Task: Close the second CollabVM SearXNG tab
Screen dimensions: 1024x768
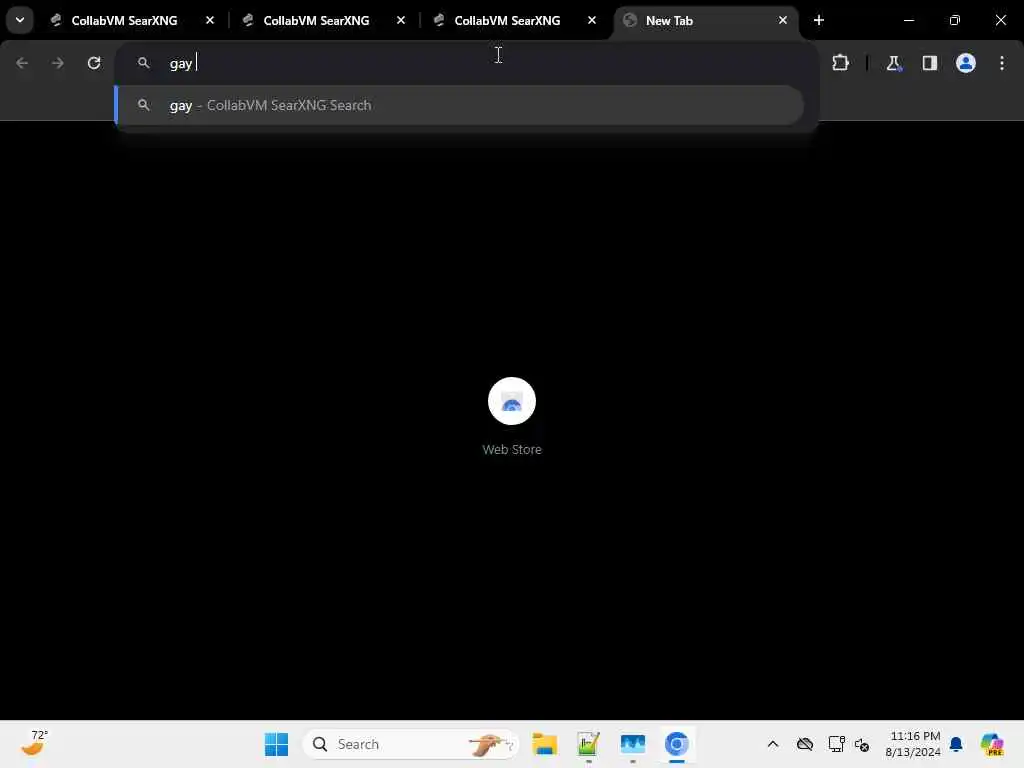Action: (x=401, y=20)
